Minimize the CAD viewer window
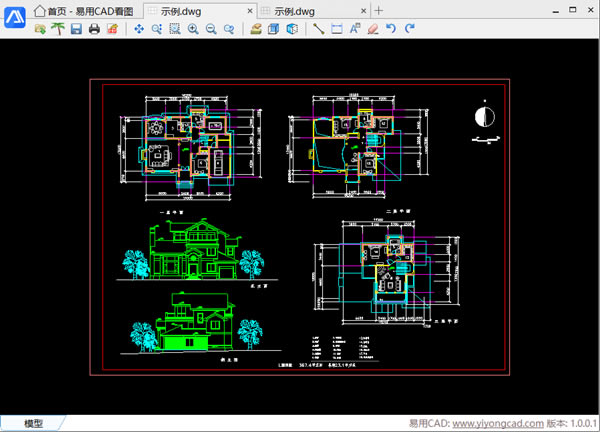This screenshot has height=432, width=600. point(556,11)
